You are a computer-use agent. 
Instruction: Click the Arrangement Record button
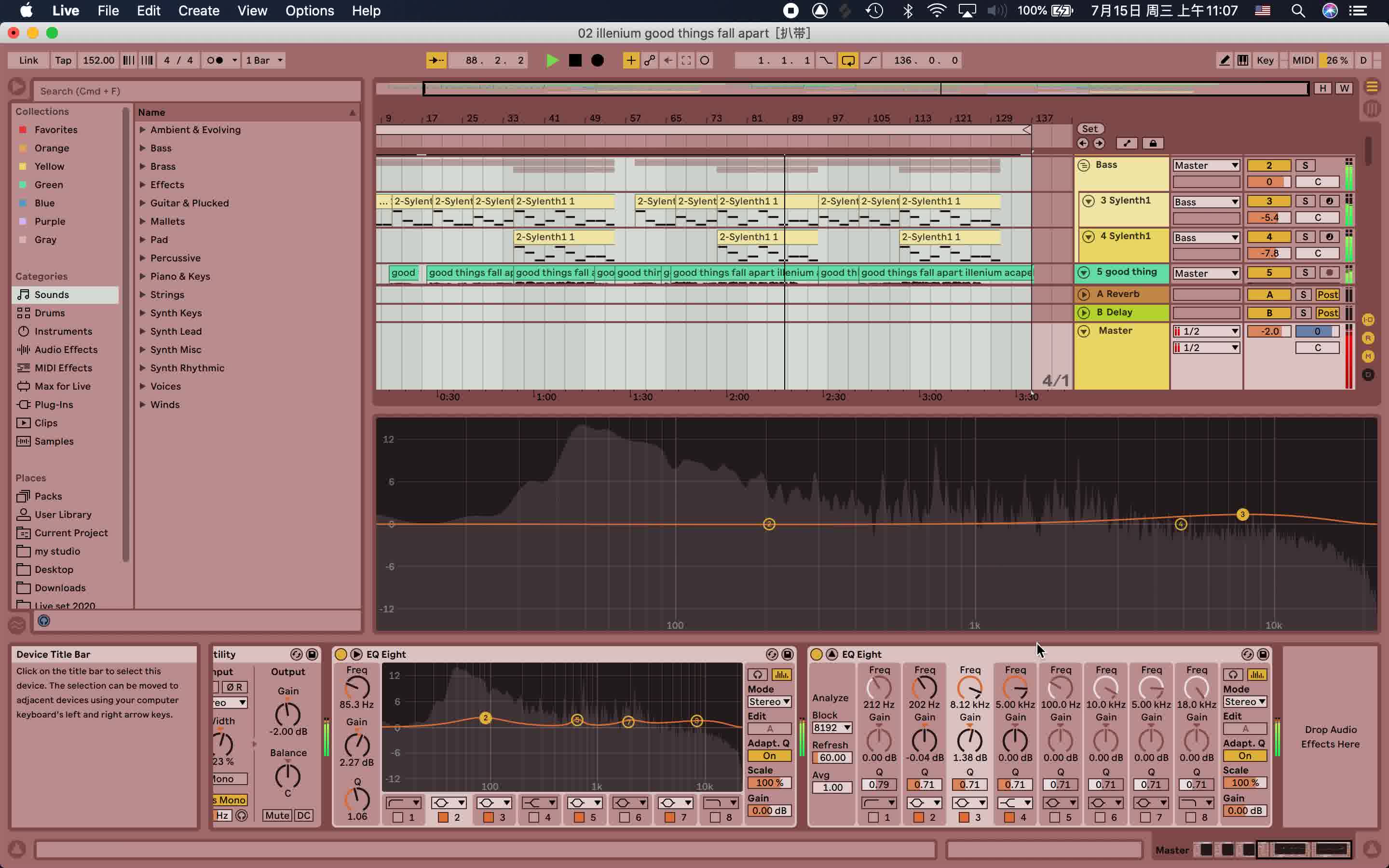pos(598,60)
